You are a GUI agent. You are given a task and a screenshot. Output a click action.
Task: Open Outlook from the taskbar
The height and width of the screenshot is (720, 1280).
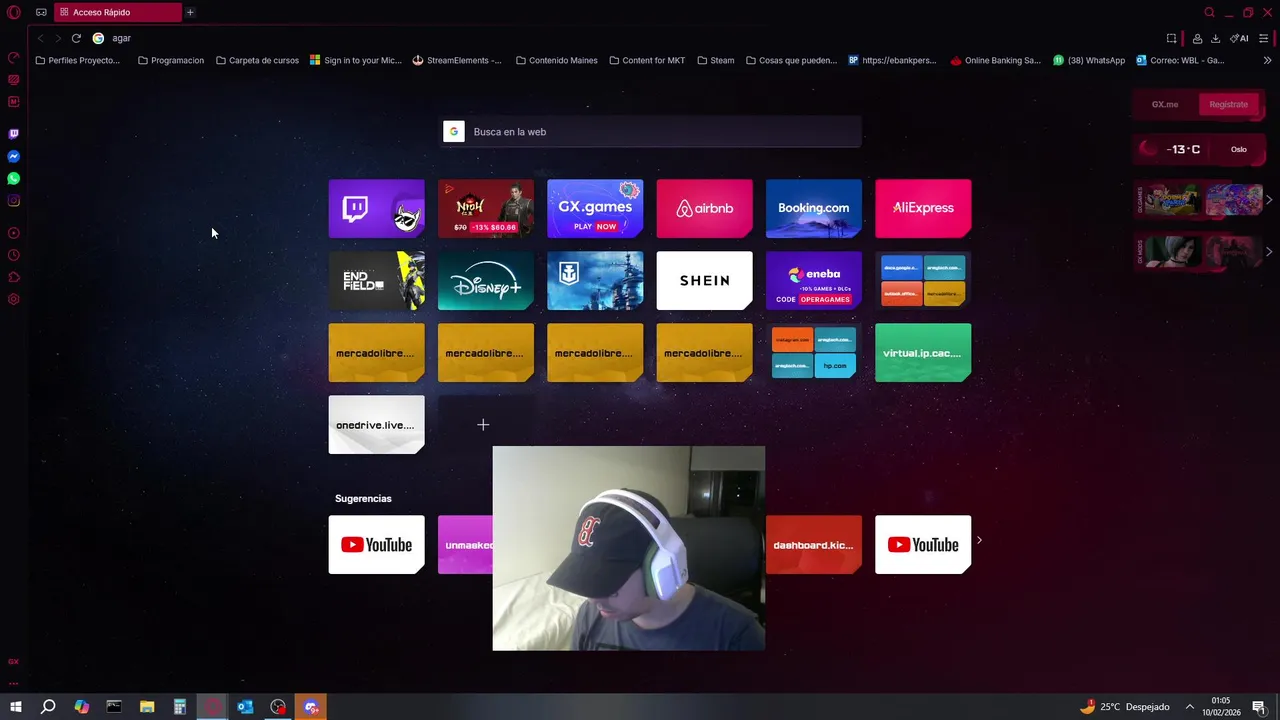coord(245,707)
